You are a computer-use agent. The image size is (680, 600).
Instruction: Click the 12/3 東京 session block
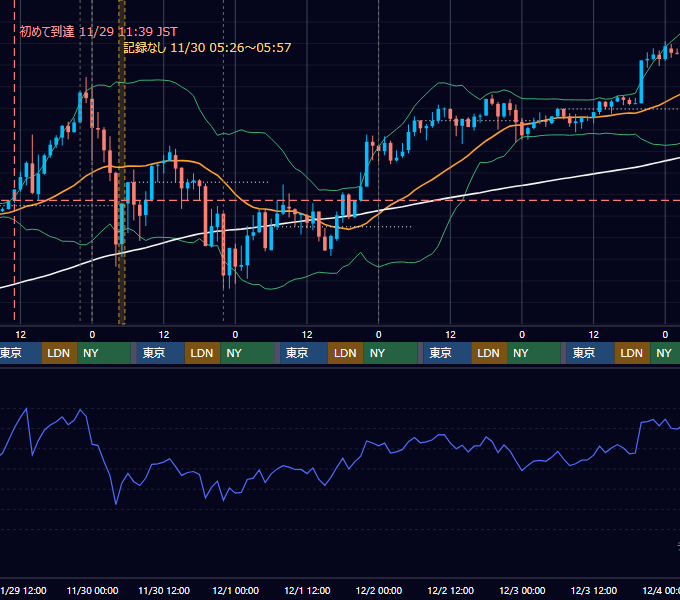(590, 353)
